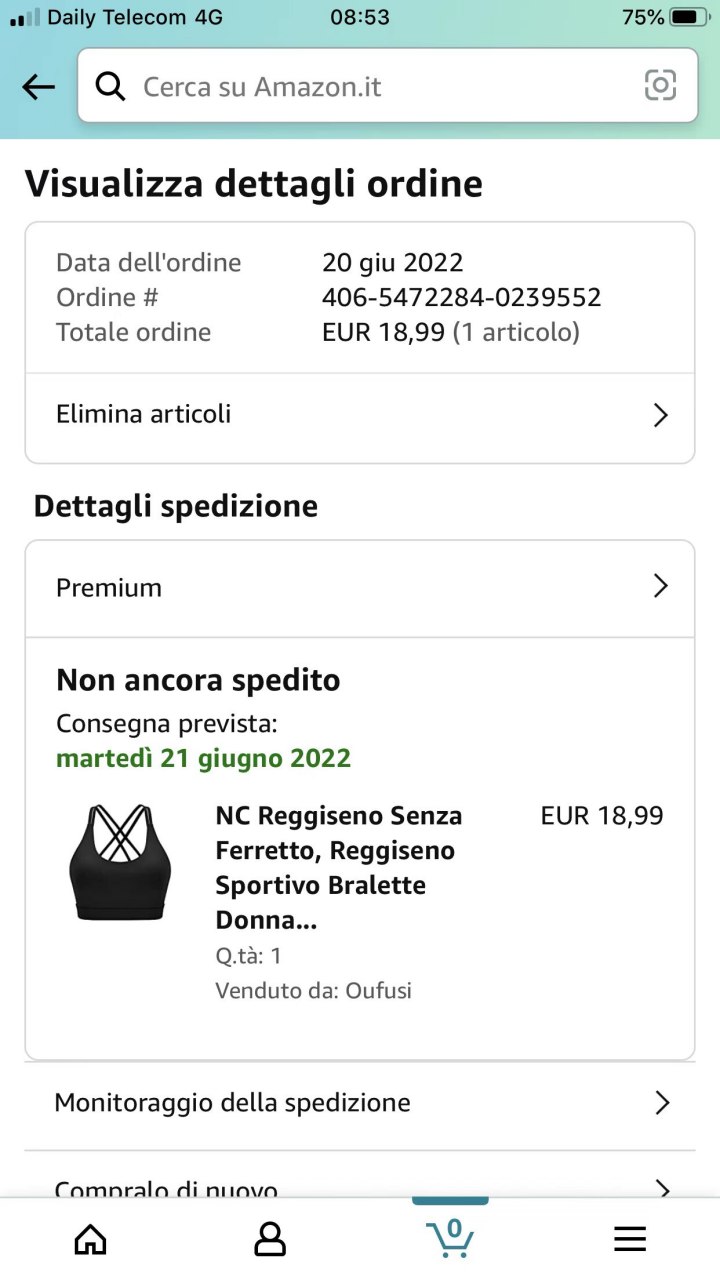Open hamburger menu tab
Image resolution: width=720 pixels, height=1280 pixels.
[x=630, y=1240]
